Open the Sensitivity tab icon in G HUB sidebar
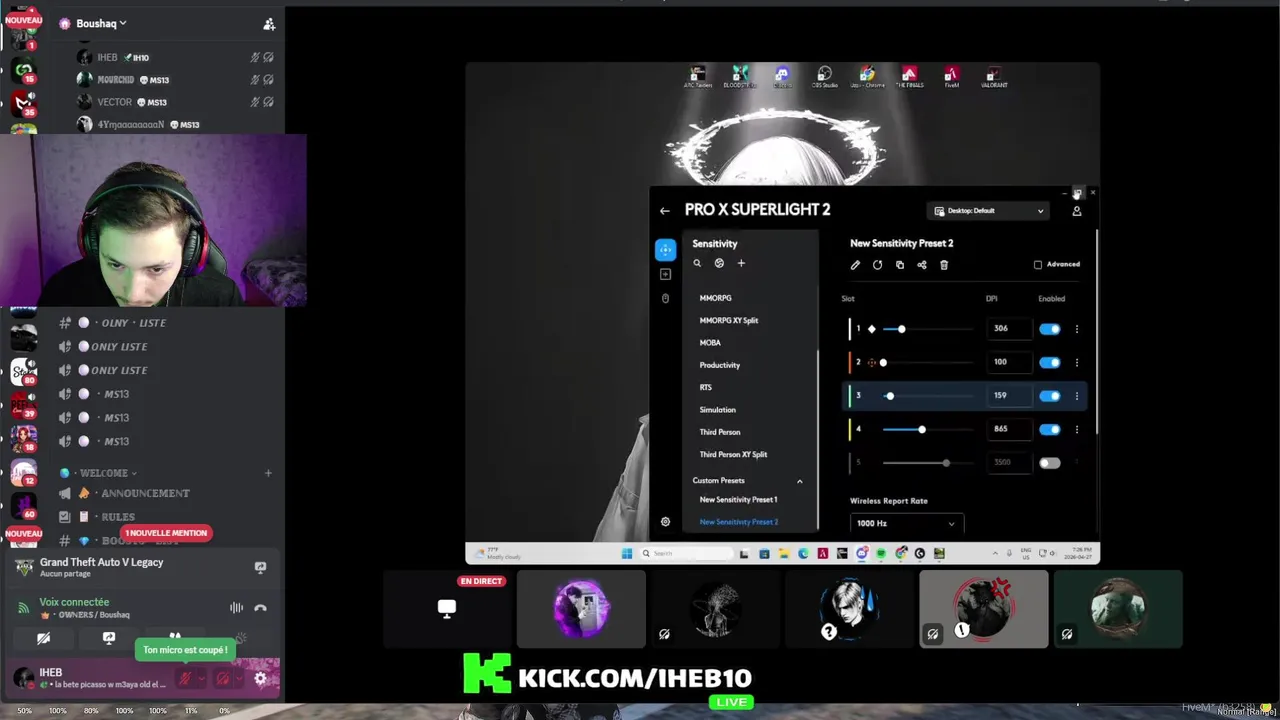This screenshot has height=720, width=1280. 665,249
